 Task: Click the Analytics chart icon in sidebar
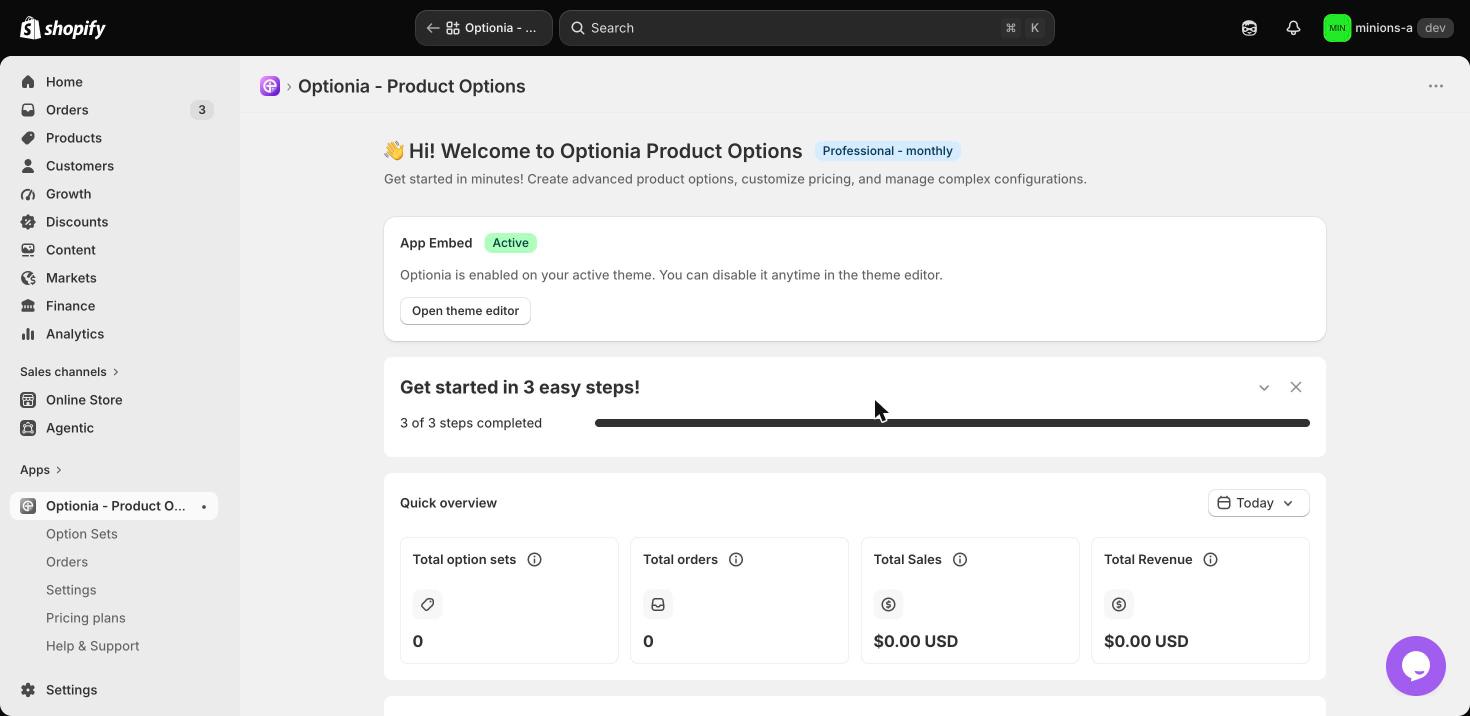click(28, 334)
